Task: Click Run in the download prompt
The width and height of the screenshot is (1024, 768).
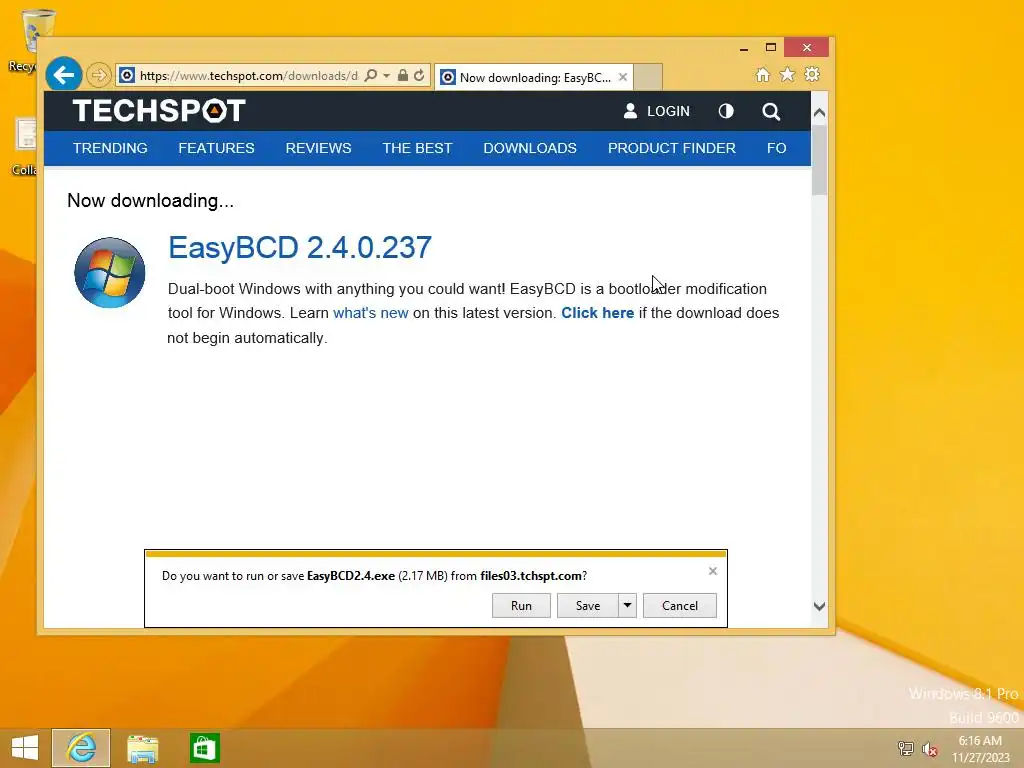Action: point(521,605)
